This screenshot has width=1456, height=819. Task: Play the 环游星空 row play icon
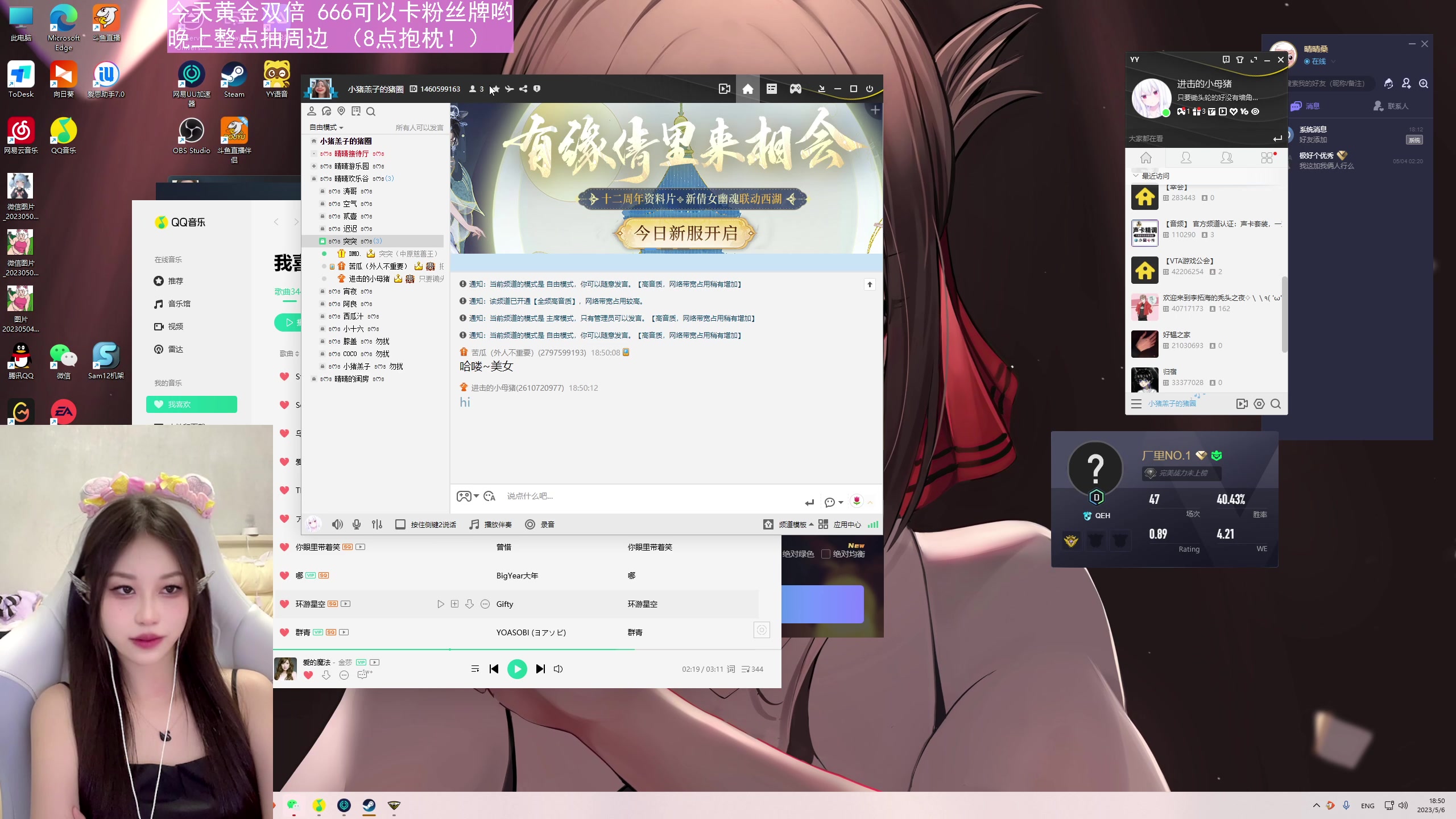pos(440,604)
